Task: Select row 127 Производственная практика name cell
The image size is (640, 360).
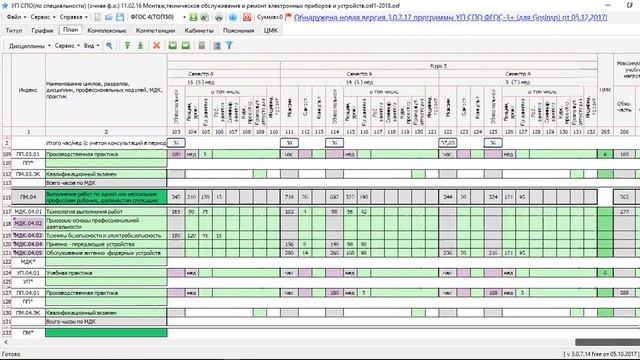Action: coord(106,293)
